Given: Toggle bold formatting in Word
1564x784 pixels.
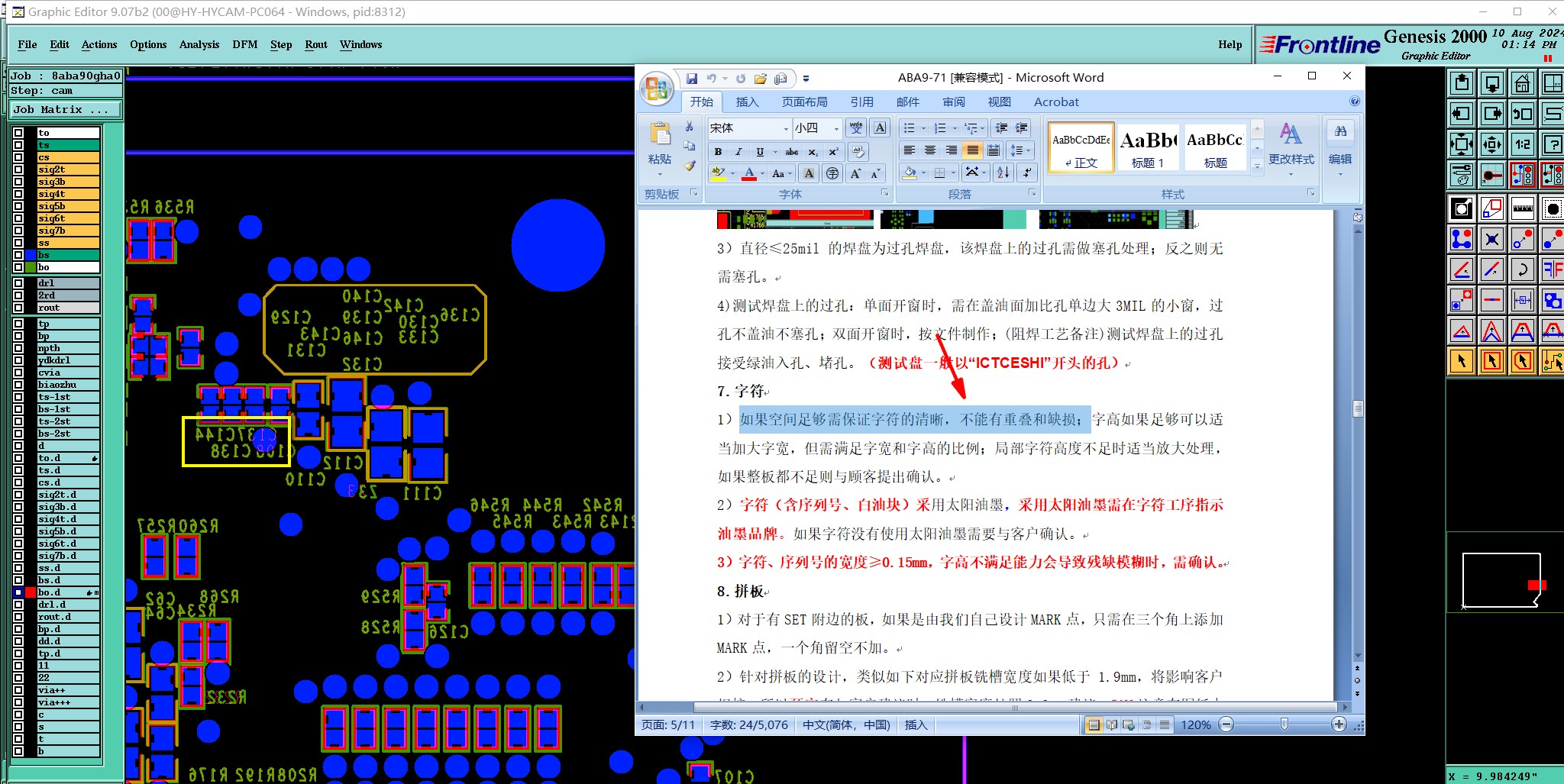Looking at the screenshot, I should pos(718,151).
